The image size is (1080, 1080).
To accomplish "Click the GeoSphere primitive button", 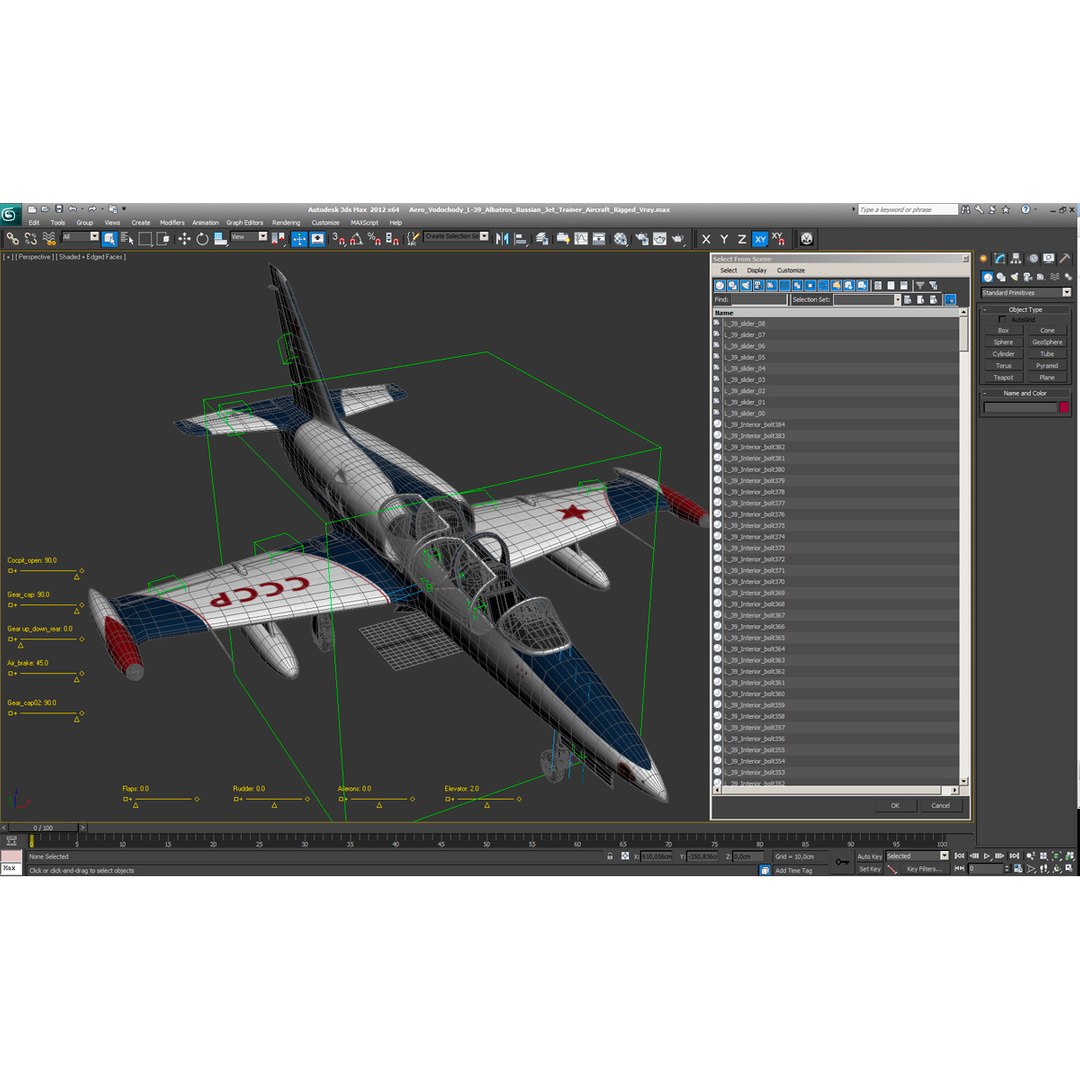I will point(1047,342).
